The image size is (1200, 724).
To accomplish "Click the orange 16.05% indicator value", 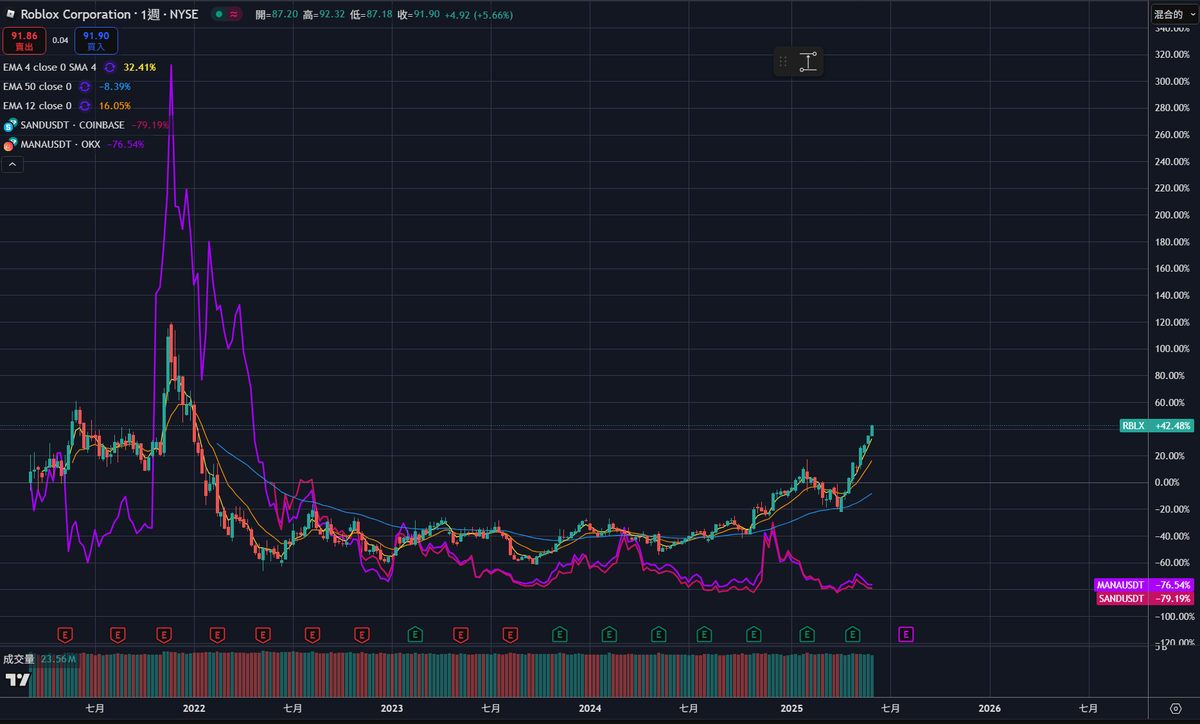I will point(115,105).
